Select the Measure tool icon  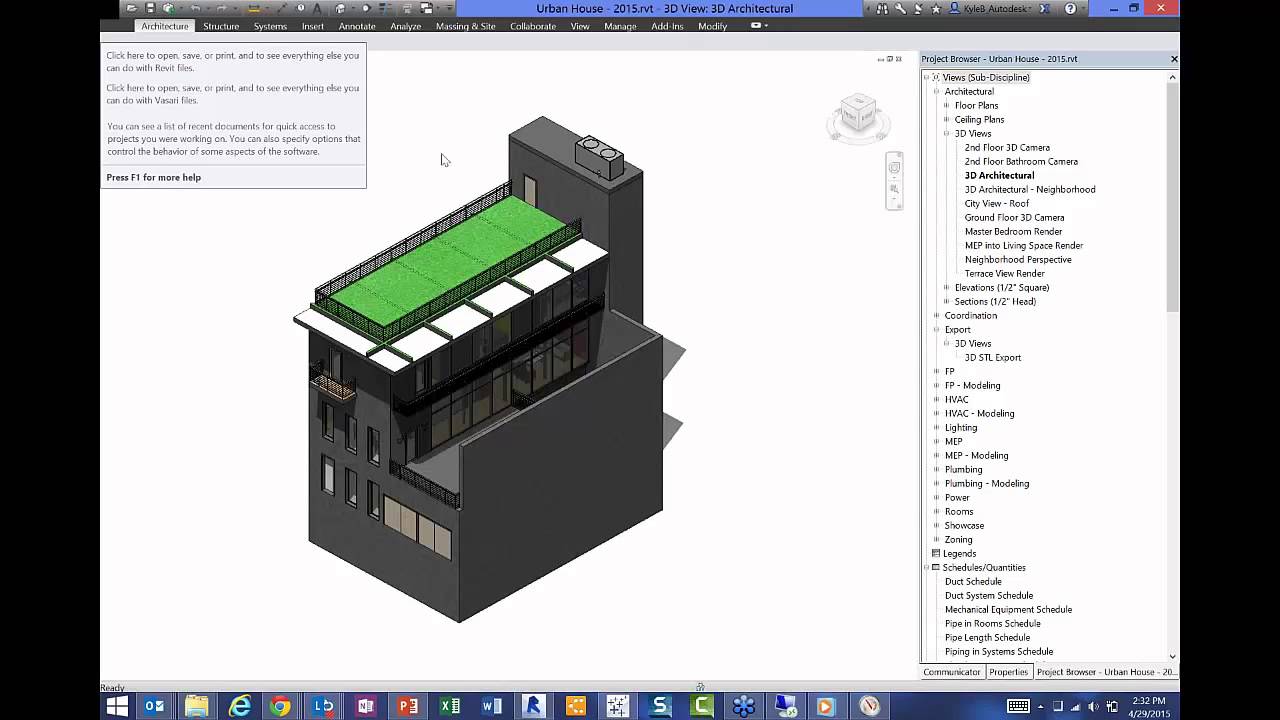point(254,8)
